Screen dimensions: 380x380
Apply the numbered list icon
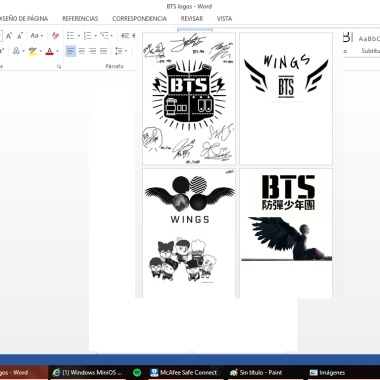(87, 36)
